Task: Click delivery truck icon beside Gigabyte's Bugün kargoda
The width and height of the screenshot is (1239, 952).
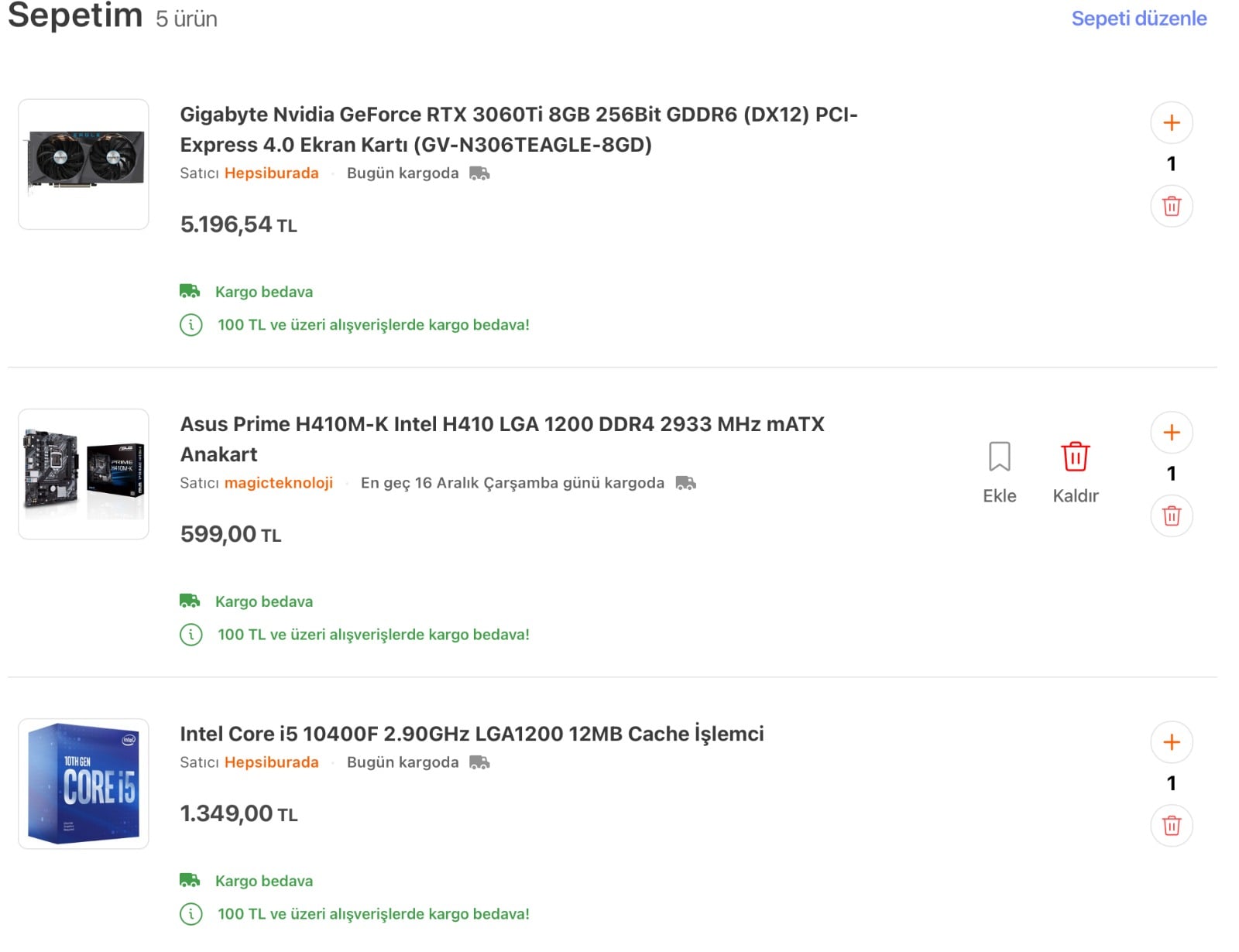Action: pyautogui.click(x=479, y=173)
